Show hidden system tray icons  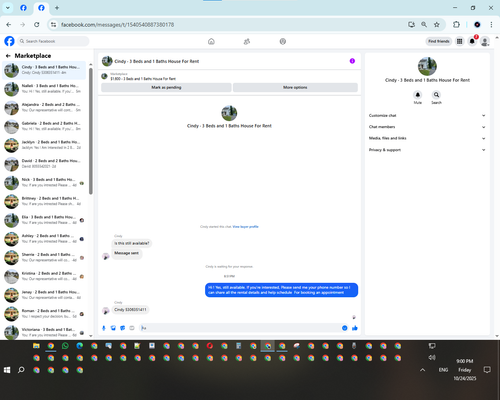point(423,370)
